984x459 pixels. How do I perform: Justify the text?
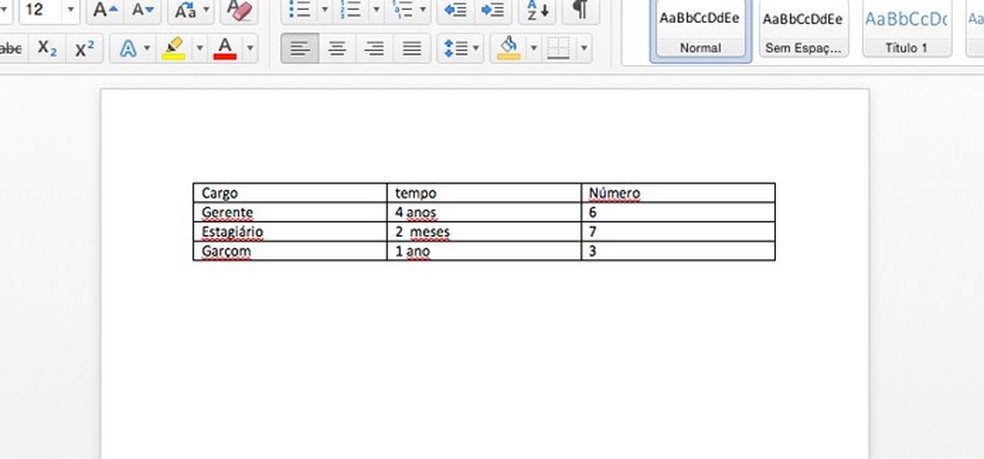[x=412, y=48]
